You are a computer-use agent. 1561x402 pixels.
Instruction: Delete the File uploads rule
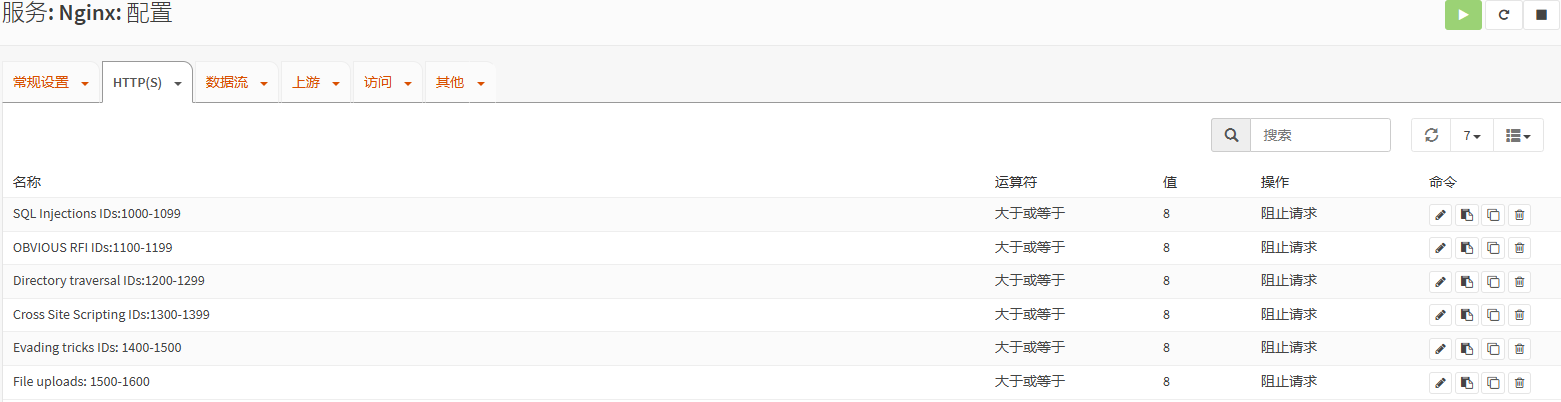(1519, 382)
